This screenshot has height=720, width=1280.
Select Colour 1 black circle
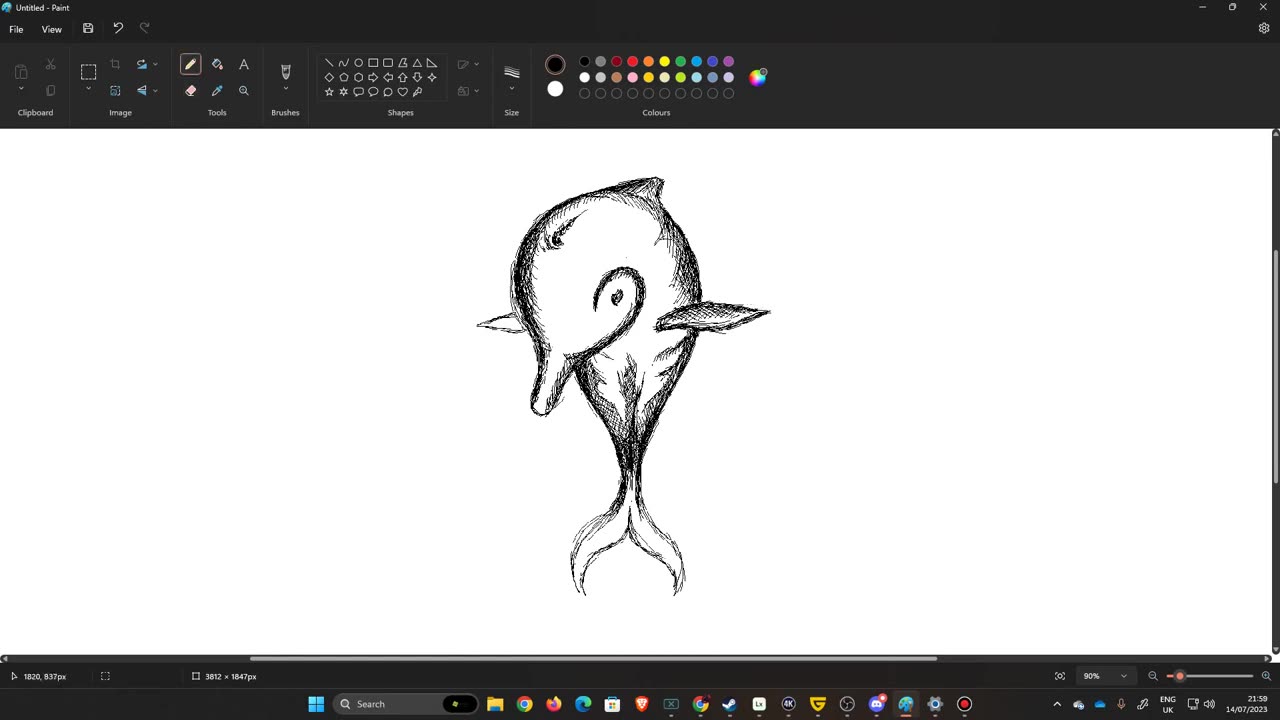555,65
